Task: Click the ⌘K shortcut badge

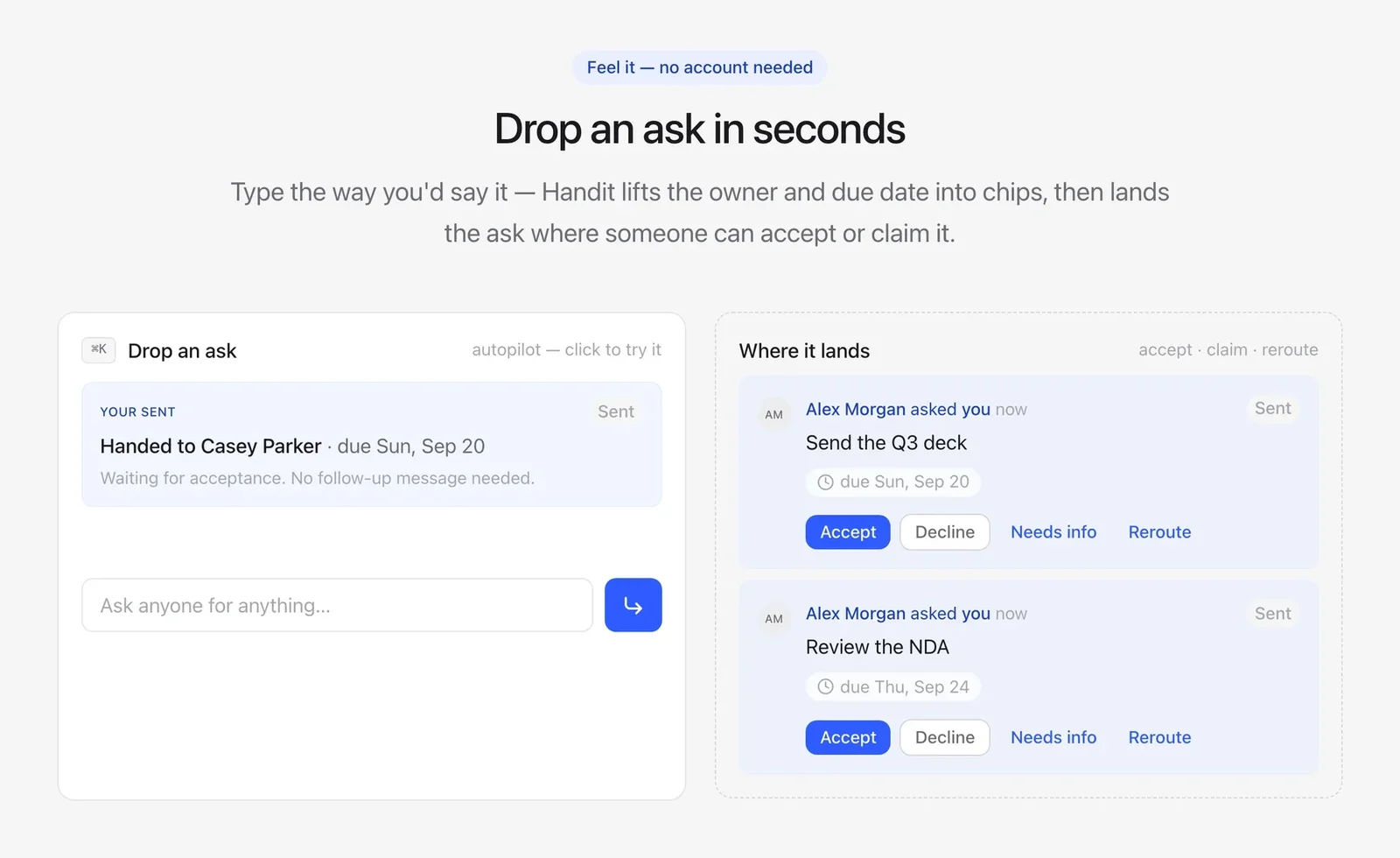Action: point(99,349)
